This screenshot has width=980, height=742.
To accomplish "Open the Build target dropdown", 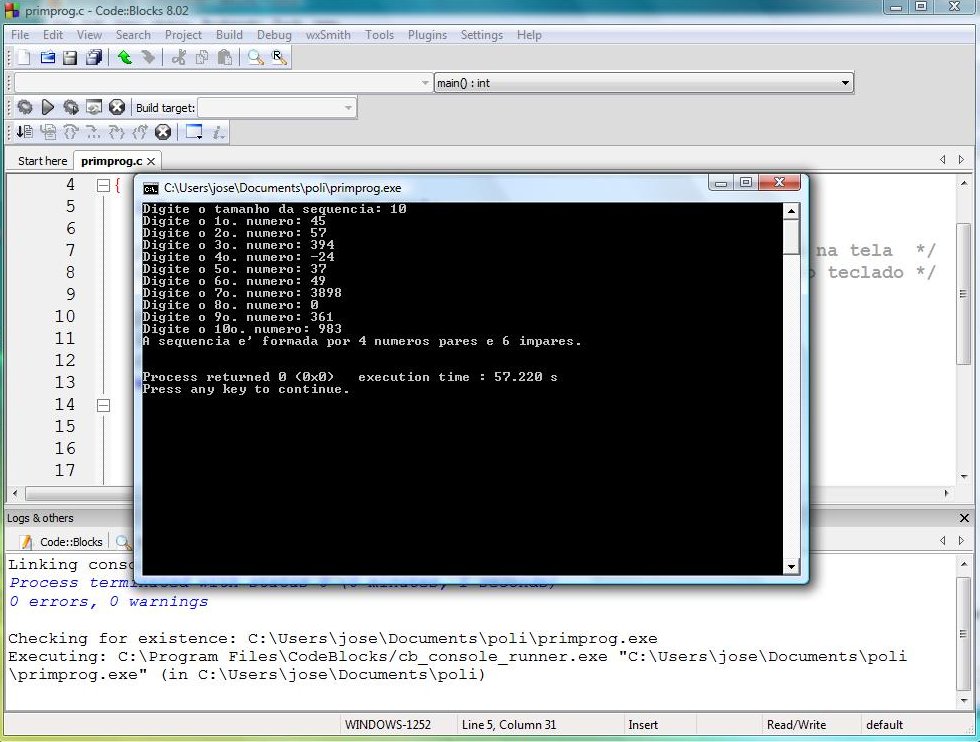I will pyautogui.click(x=348, y=108).
